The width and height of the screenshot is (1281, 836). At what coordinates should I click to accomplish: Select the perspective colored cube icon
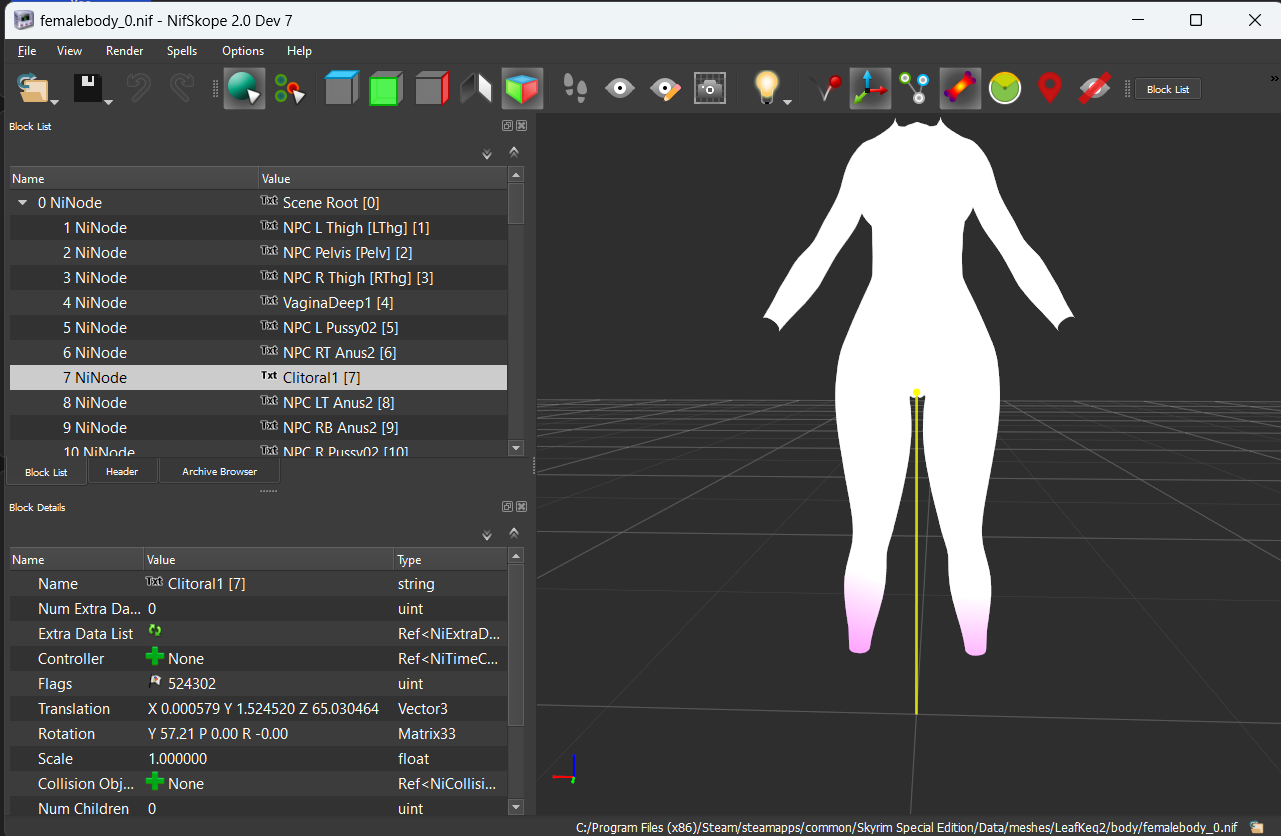point(522,89)
